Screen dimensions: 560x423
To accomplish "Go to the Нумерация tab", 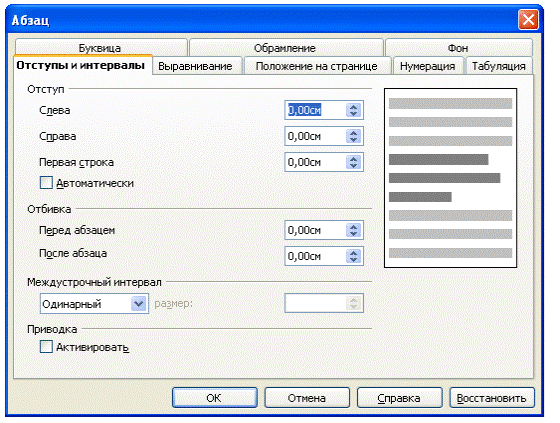I will (x=428, y=66).
